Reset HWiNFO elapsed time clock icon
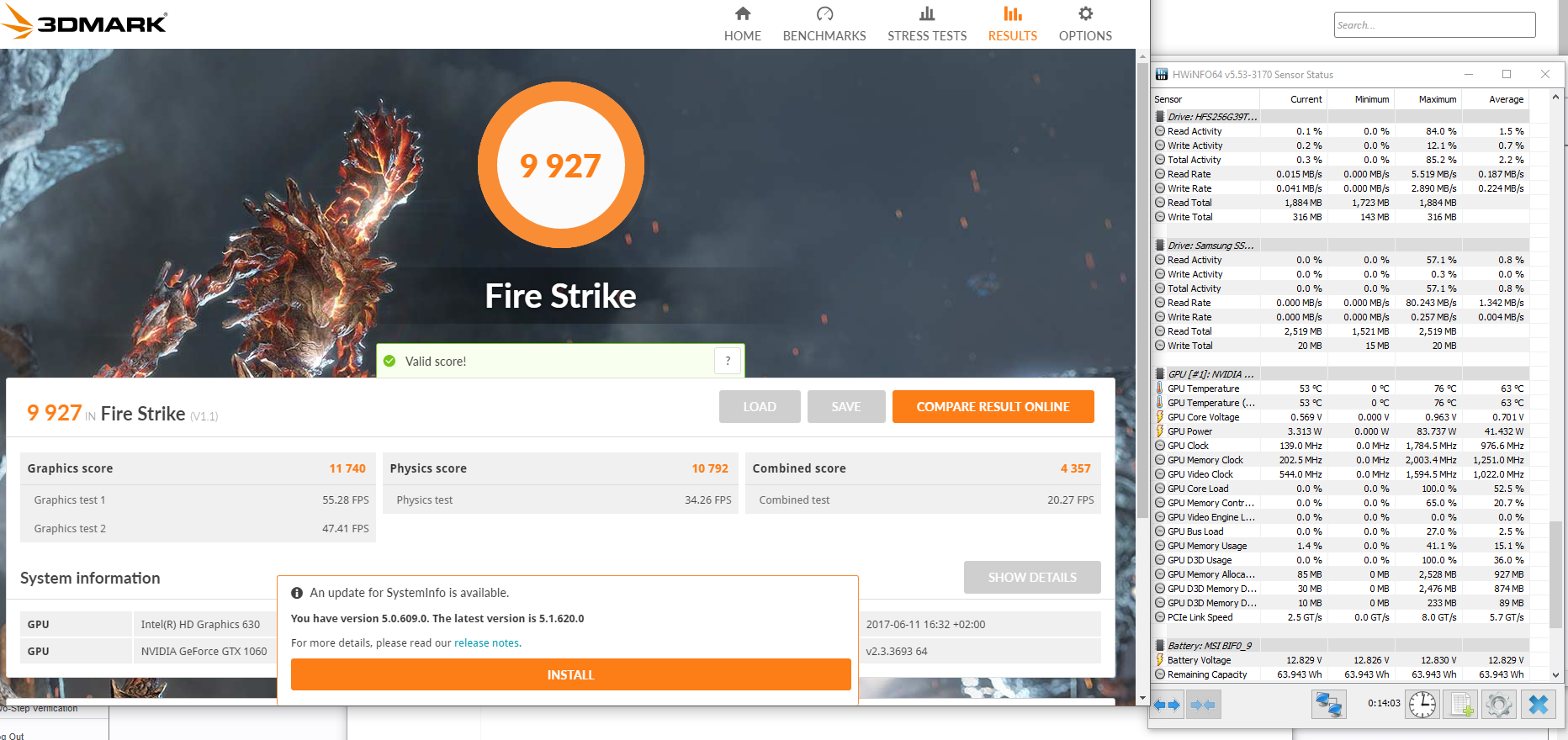The image size is (1568, 740). (x=1422, y=705)
